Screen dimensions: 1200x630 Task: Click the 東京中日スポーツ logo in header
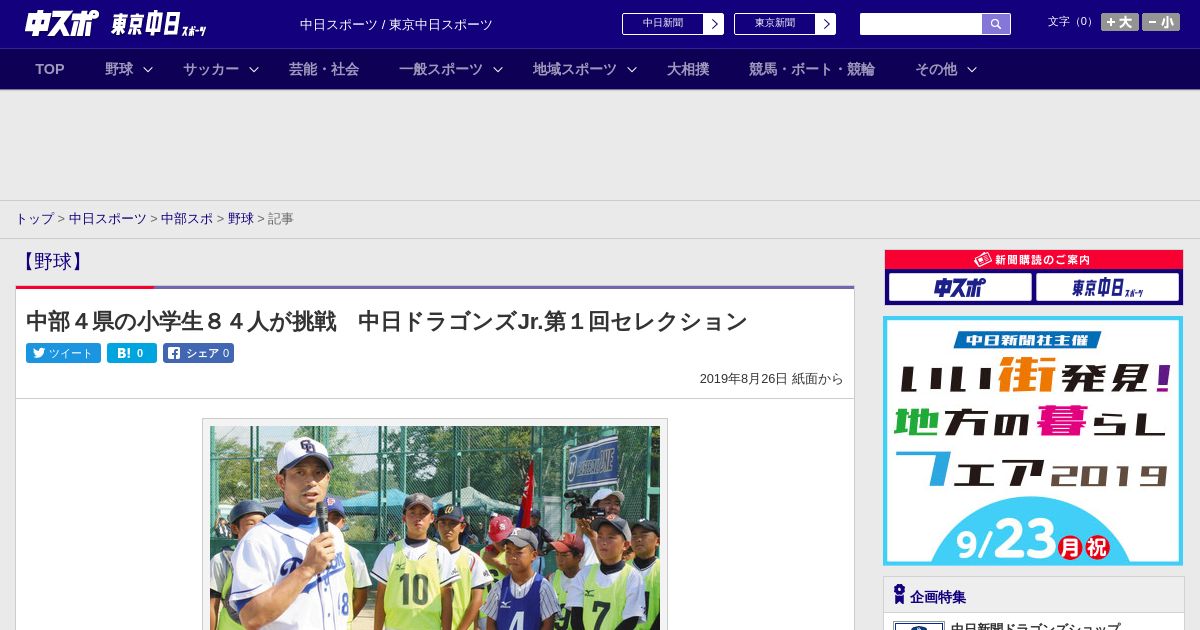click(x=159, y=24)
